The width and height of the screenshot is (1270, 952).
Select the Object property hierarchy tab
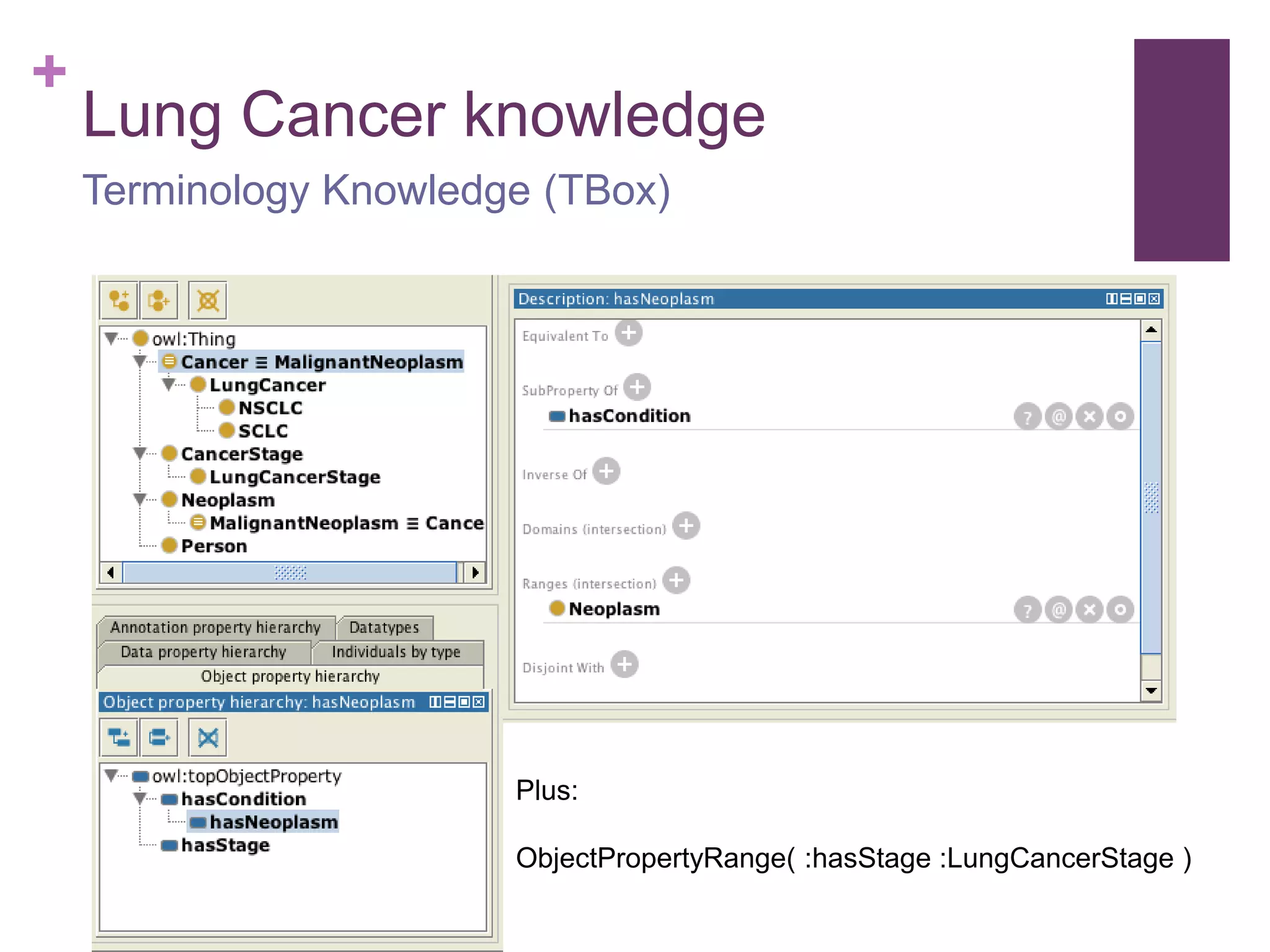290,676
